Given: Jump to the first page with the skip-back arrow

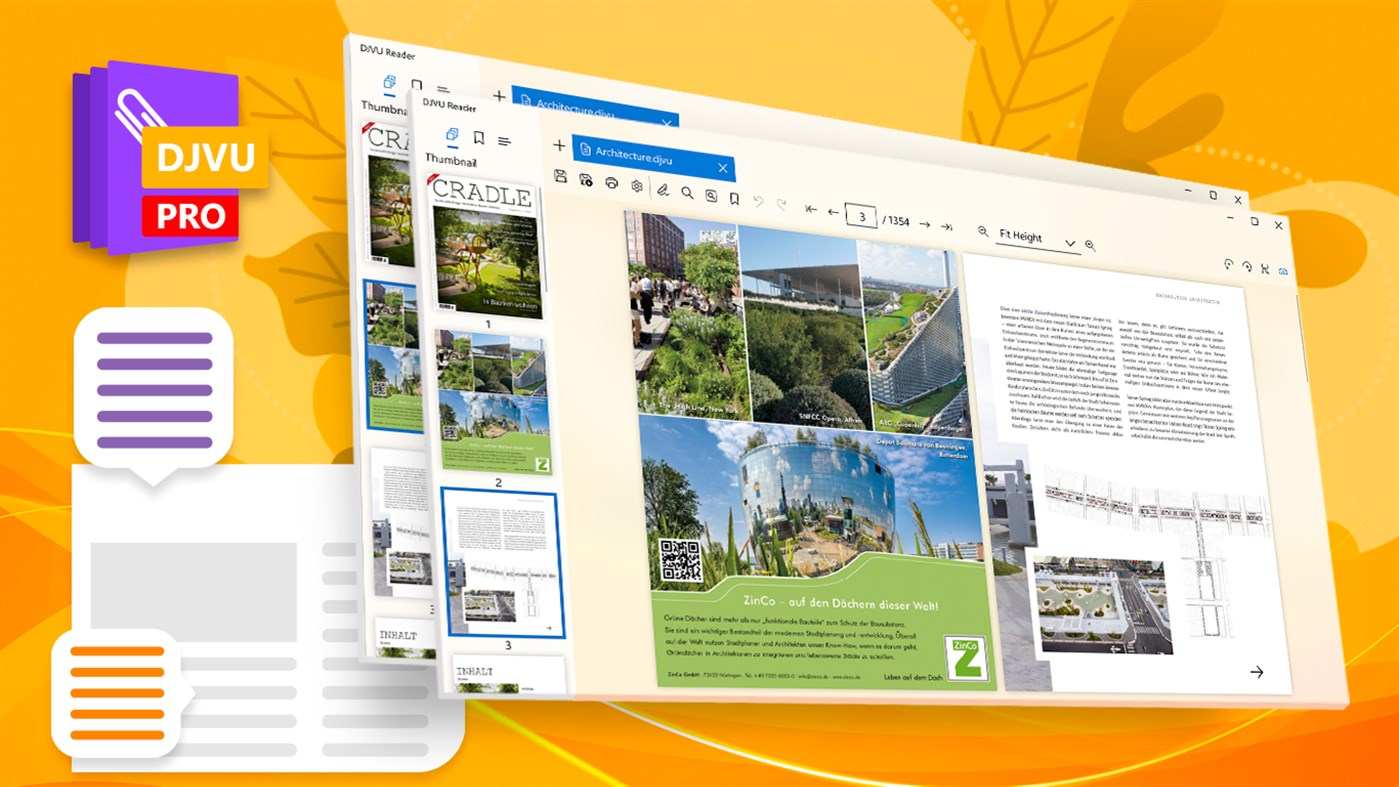Looking at the screenshot, I should 812,210.
